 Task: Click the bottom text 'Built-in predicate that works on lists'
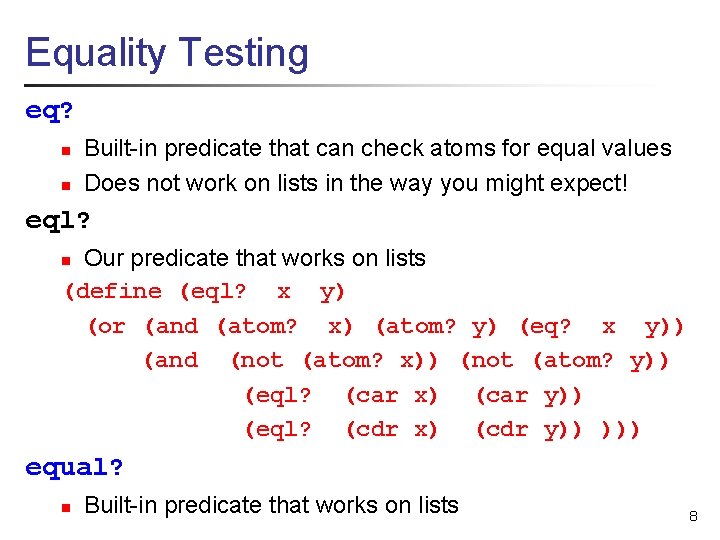(271, 505)
